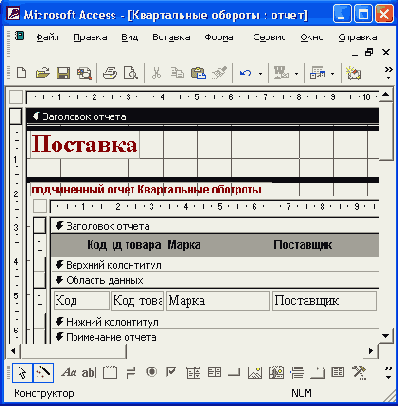Image resolution: width=398 pixels, height=406 pixels.
Task: Expand the toolbox overflow options chevron
Action: coord(388,373)
